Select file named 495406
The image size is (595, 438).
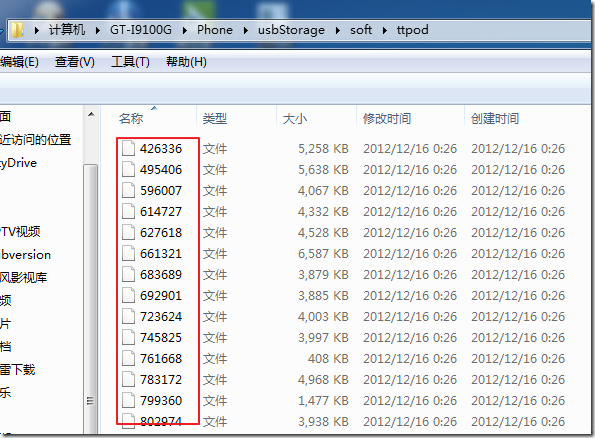pyautogui.click(x=161, y=169)
